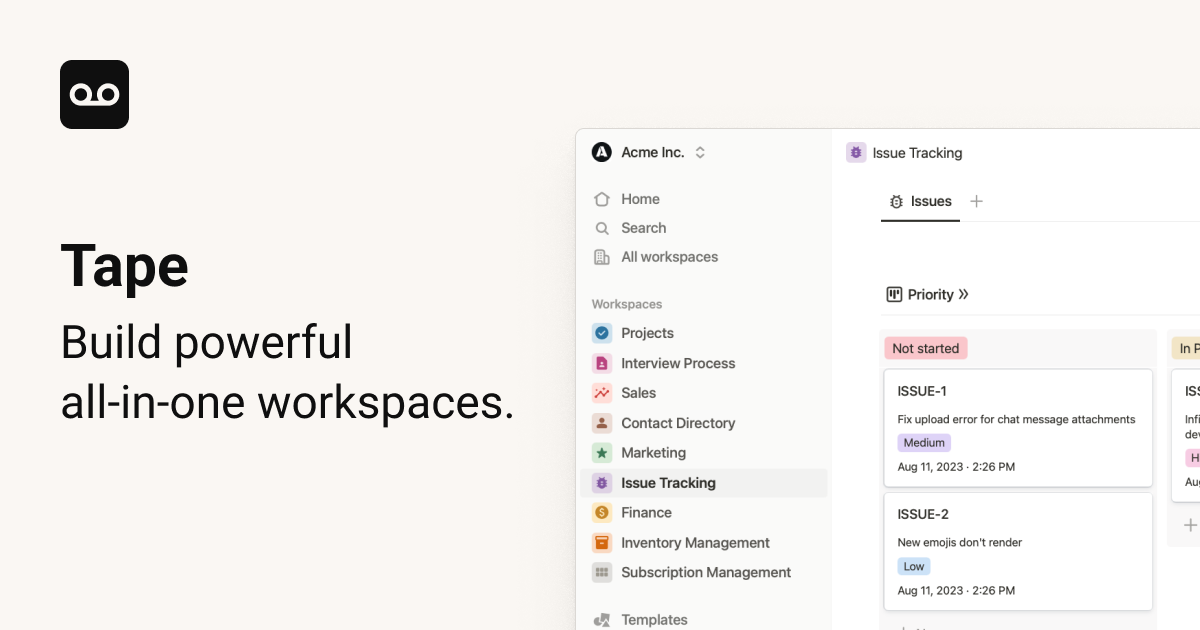Open the Subscription Management grid icon
The width and height of the screenshot is (1200, 630).
[601, 573]
